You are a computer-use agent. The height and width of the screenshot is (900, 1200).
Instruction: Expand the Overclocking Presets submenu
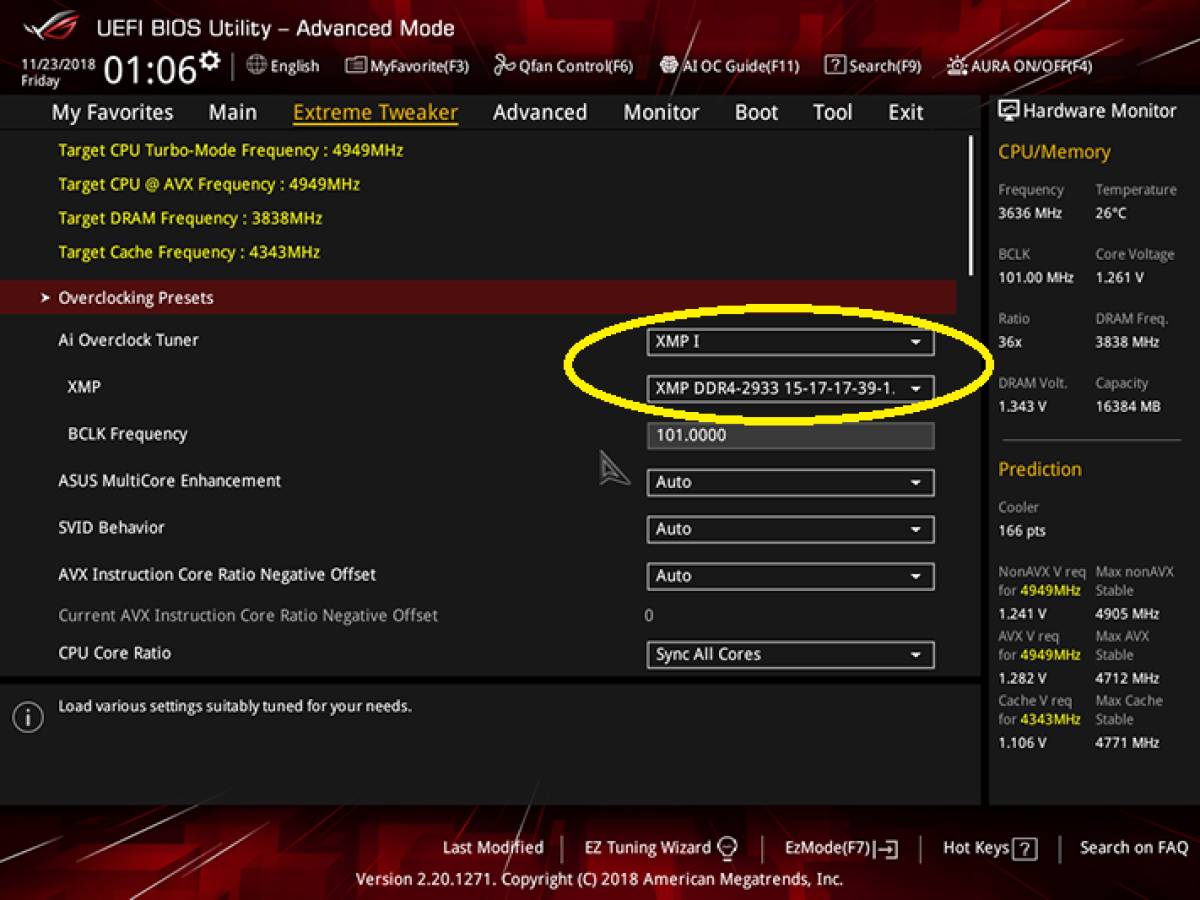(x=136, y=298)
